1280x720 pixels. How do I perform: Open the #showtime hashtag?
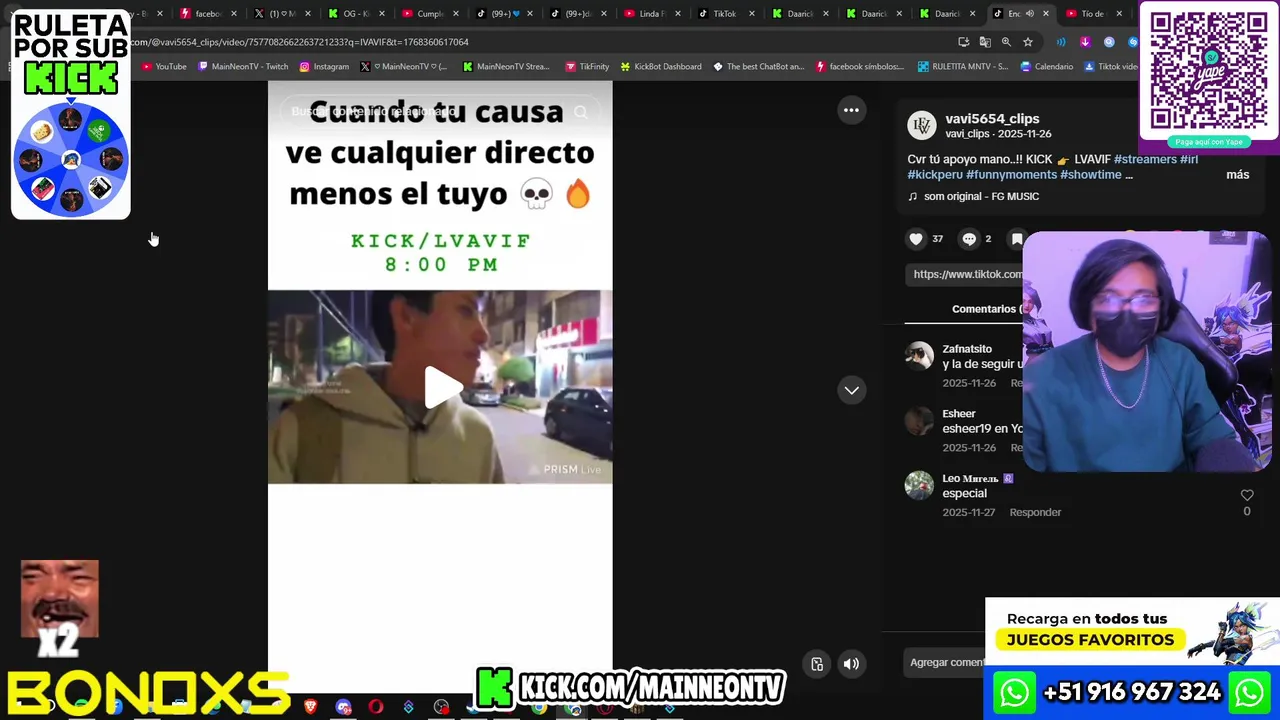1091,174
